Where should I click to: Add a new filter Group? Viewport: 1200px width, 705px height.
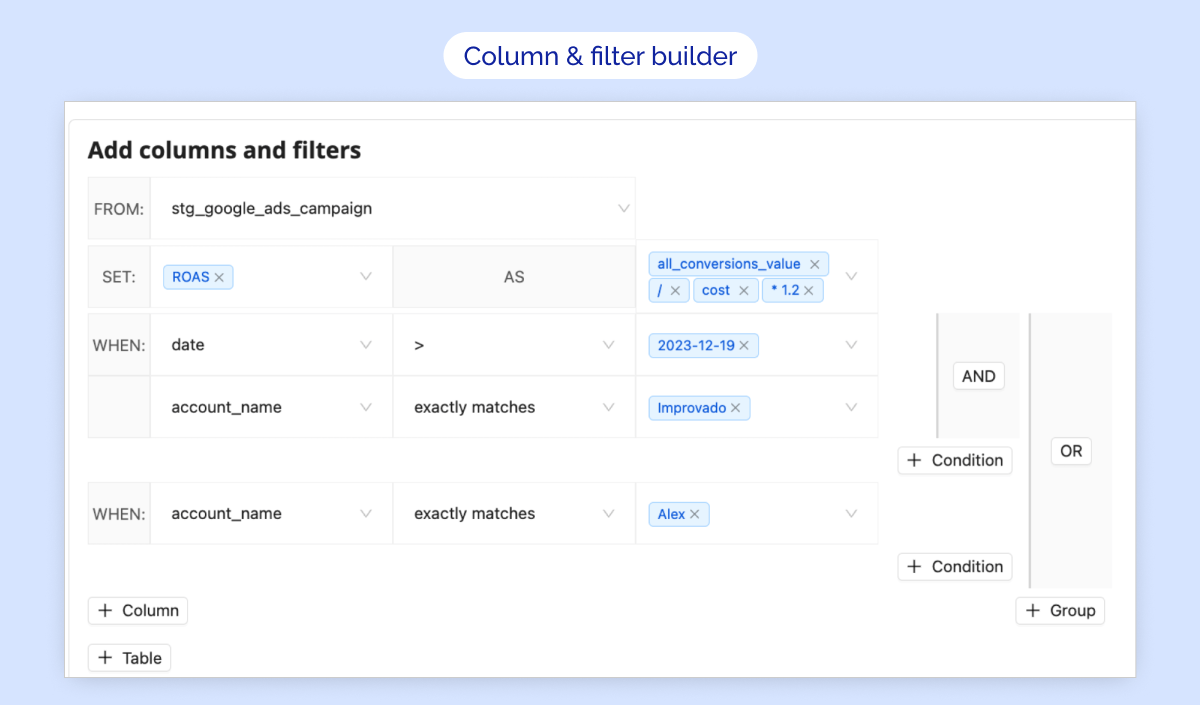pos(1060,611)
